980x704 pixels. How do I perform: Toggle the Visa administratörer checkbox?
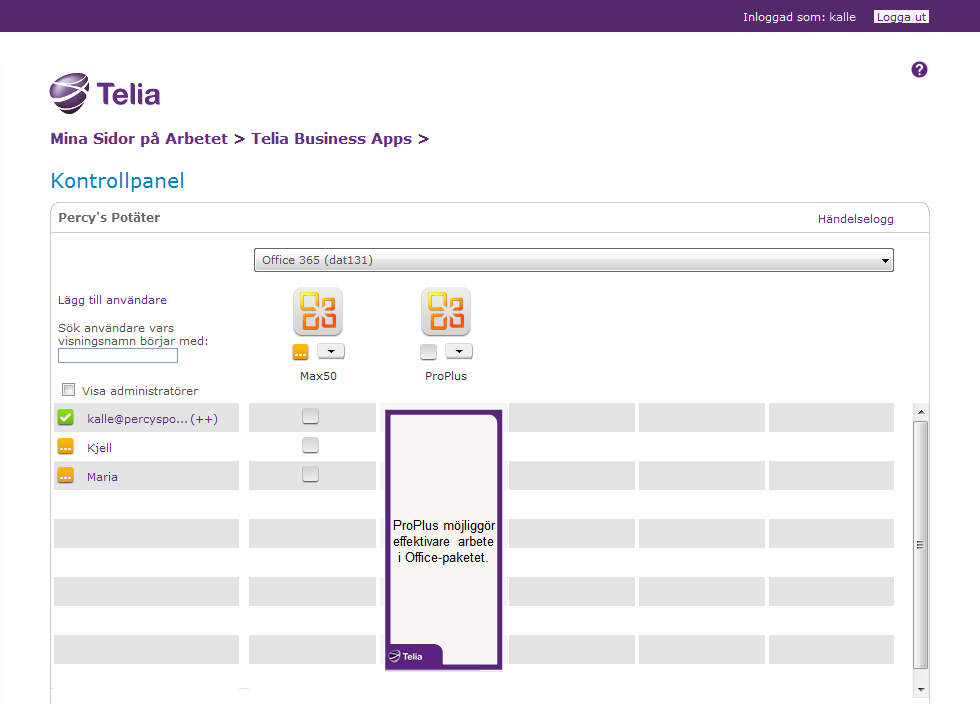(x=69, y=390)
